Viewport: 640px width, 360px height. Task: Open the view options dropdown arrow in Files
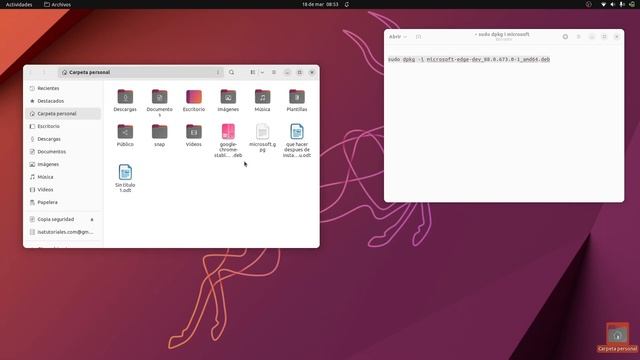pos(262,72)
